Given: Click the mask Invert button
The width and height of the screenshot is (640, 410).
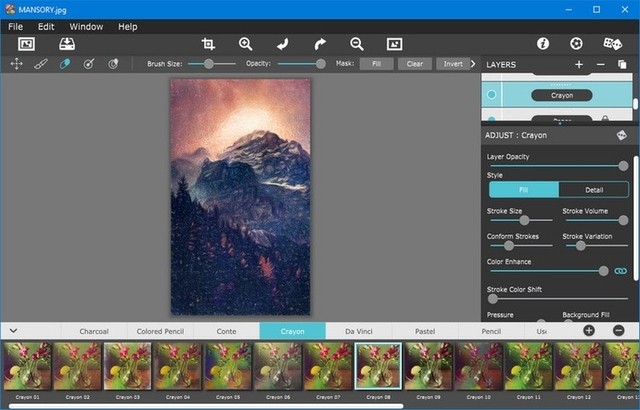Looking at the screenshot, I should [453, 63].
